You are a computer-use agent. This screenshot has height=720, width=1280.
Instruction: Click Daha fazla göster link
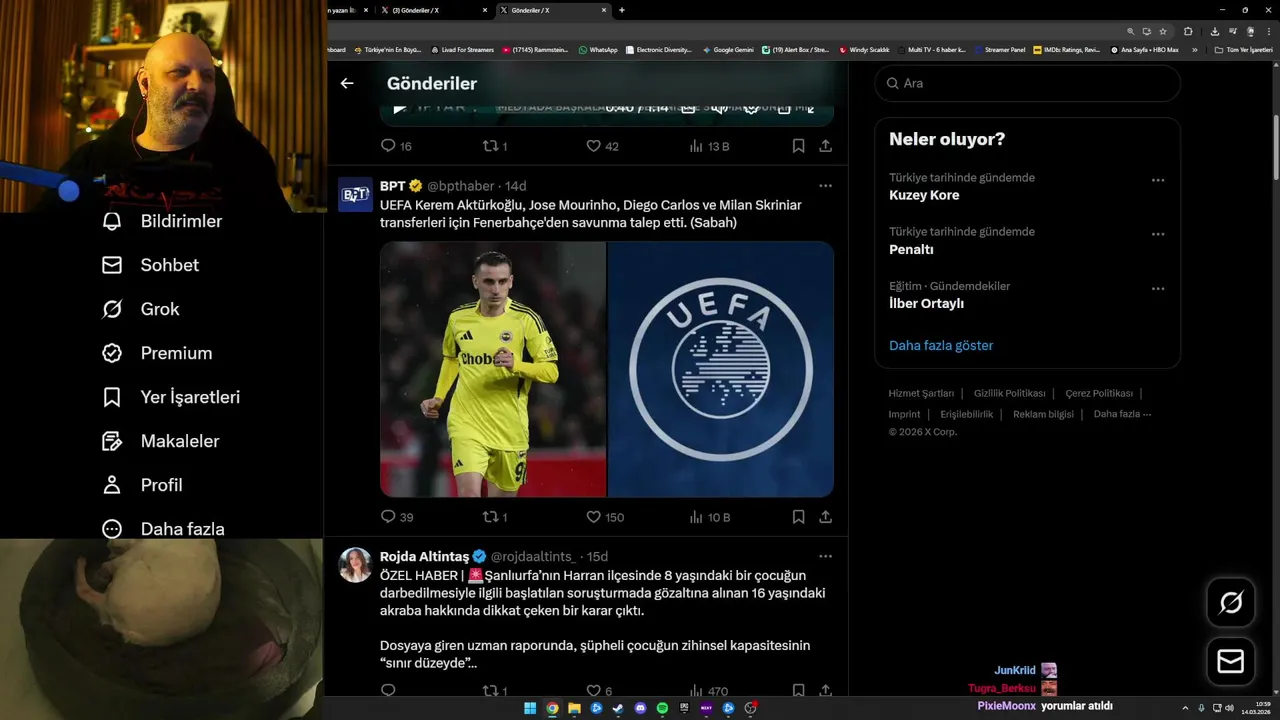coord(941,345)
